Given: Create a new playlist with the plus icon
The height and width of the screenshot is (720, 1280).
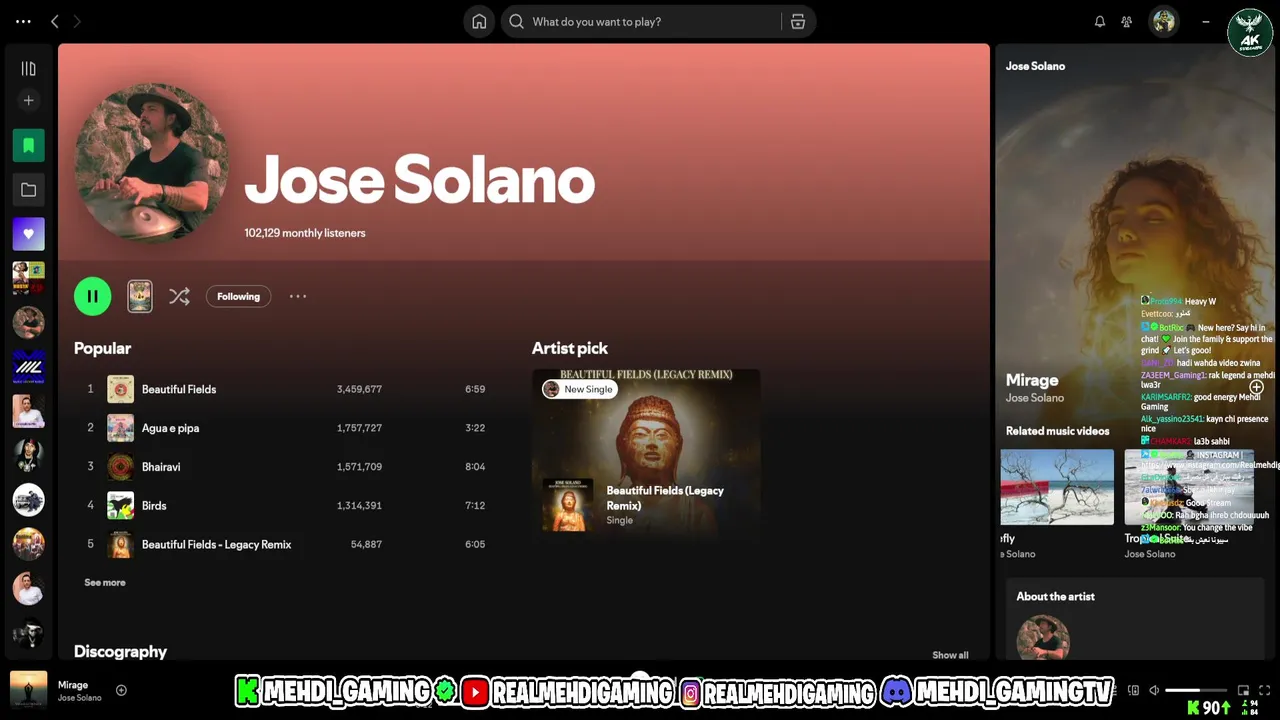Looking at the screenshot, I should pyautogui.click(x=28, y=101).
